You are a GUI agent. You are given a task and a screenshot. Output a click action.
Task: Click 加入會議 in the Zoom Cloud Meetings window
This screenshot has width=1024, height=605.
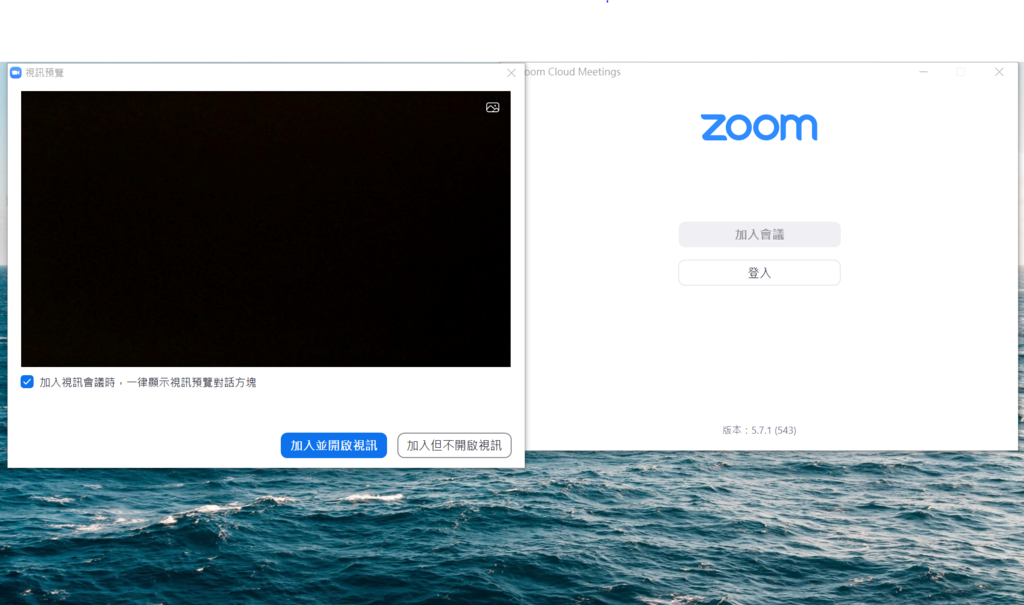759,234
